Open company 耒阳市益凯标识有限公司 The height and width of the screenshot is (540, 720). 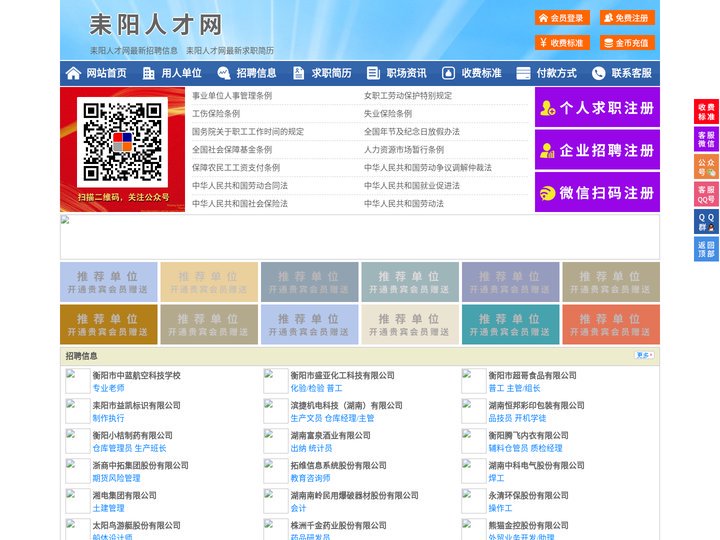tap(136, 405)
